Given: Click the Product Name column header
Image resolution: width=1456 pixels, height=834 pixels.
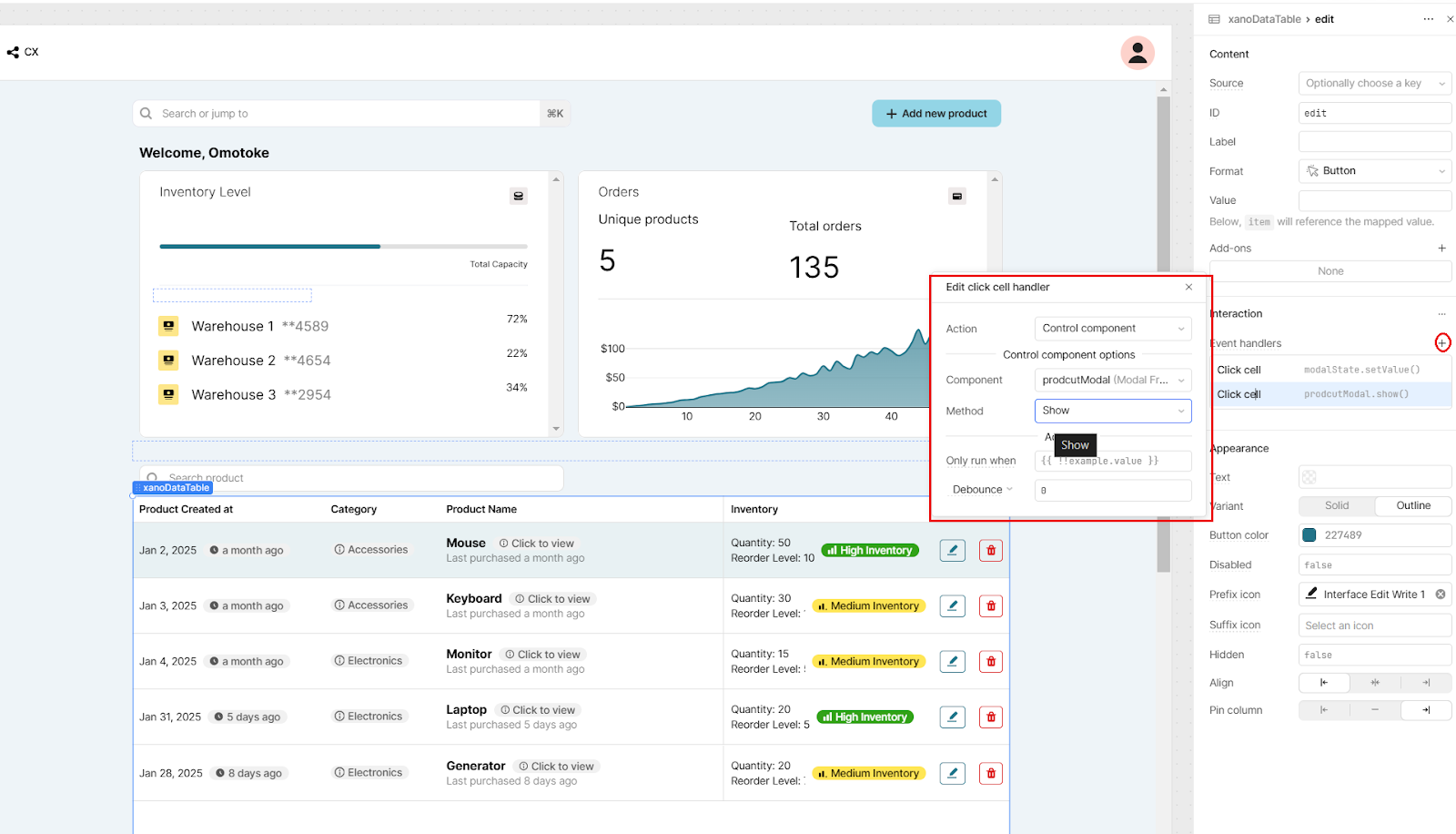Looking at the screenshot, I should 481,510.
